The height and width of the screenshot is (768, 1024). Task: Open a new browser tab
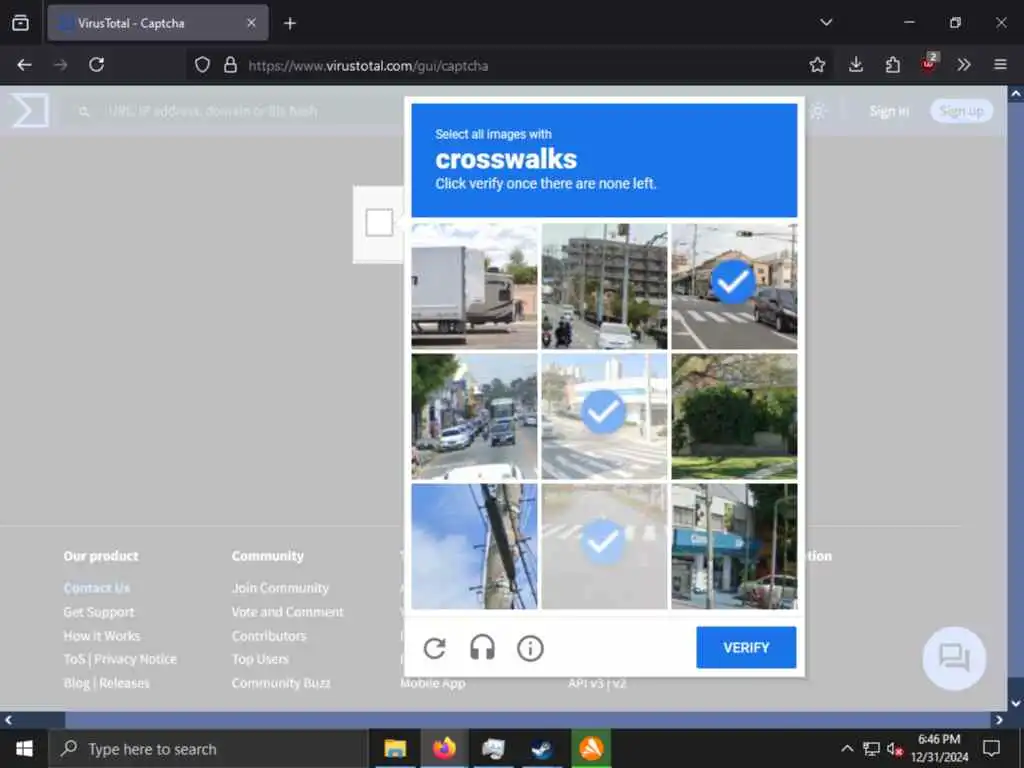point(290,24)
